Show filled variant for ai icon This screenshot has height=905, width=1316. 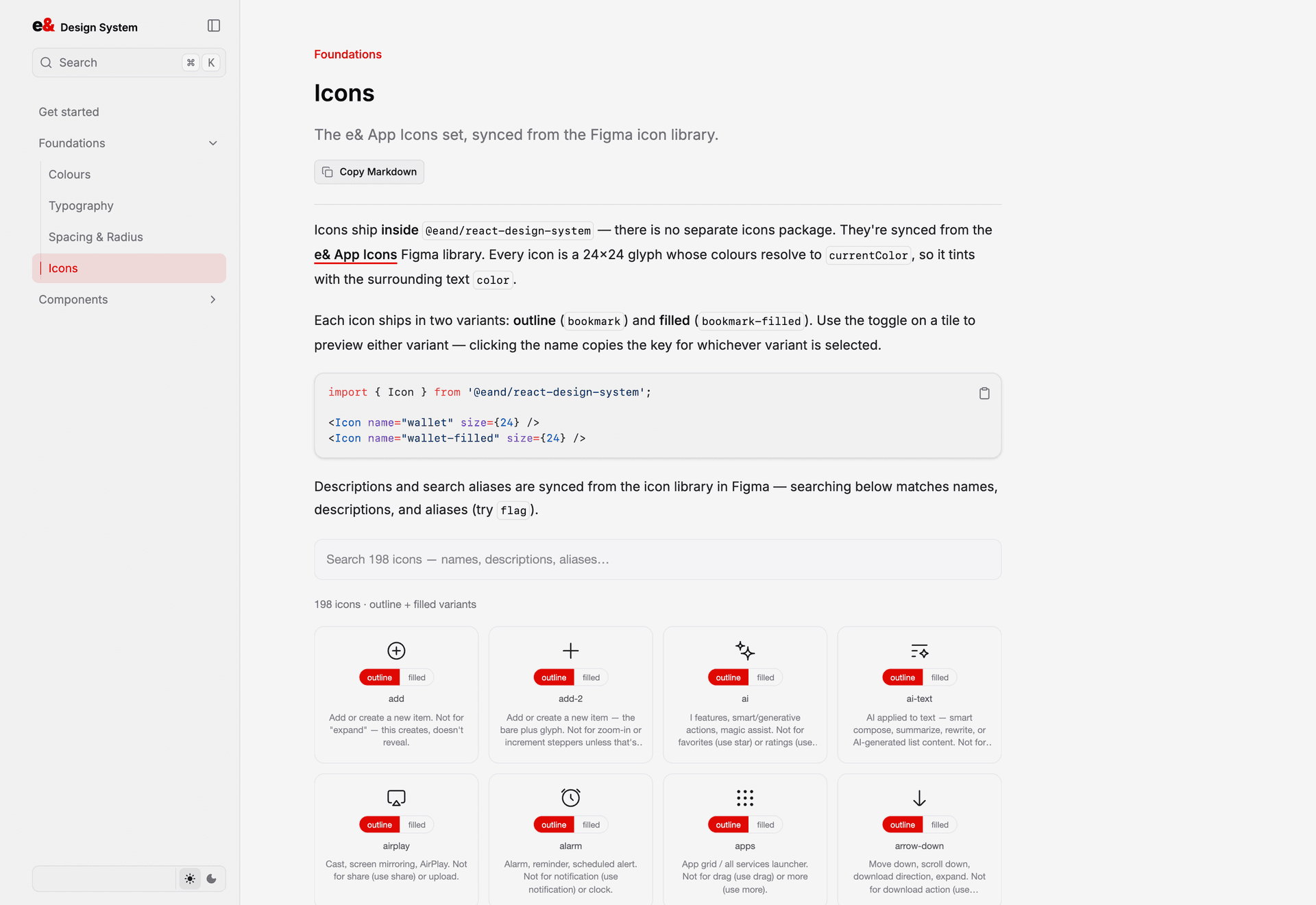point(766,677)
